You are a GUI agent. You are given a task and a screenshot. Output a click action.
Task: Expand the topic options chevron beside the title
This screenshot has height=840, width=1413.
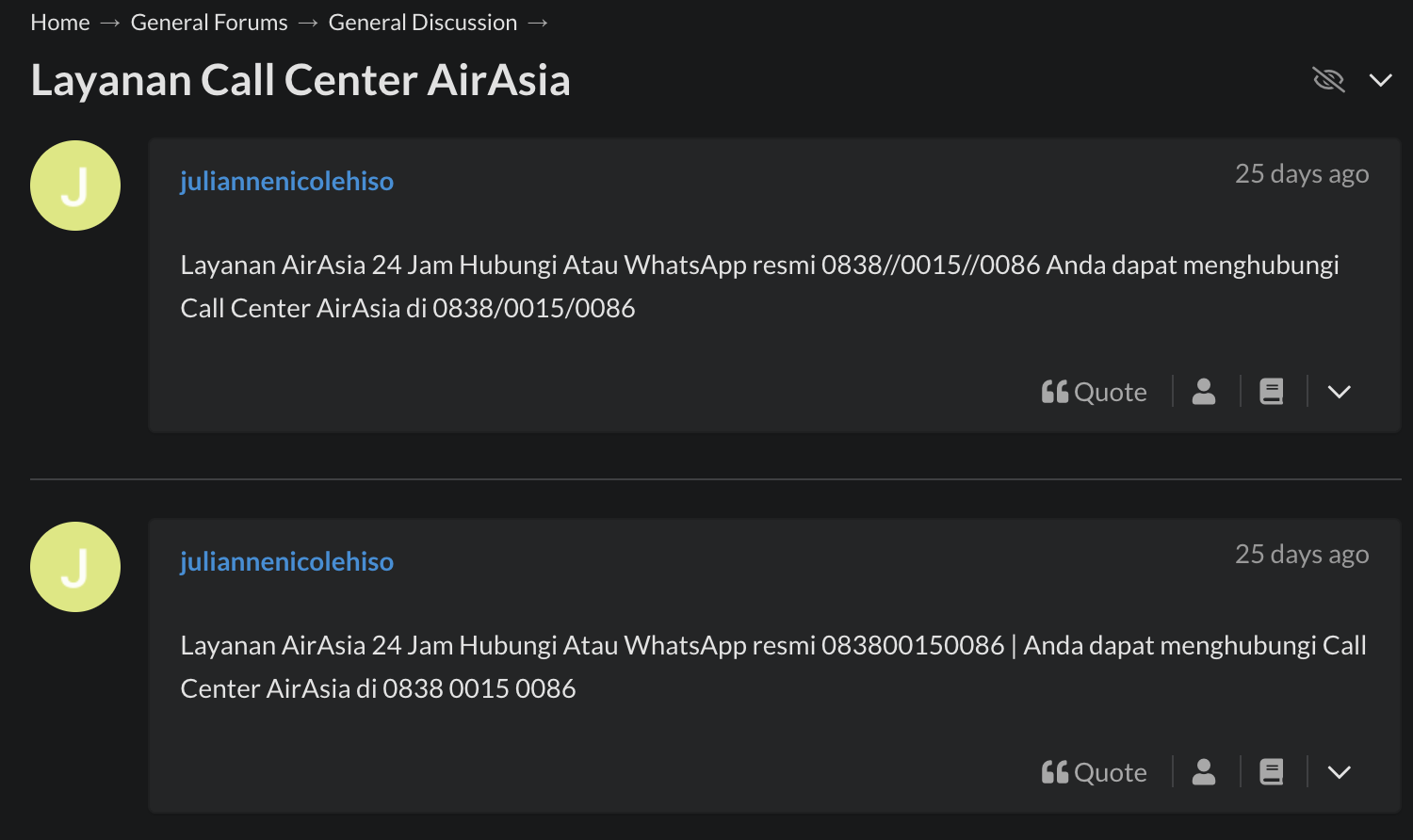1381,80
